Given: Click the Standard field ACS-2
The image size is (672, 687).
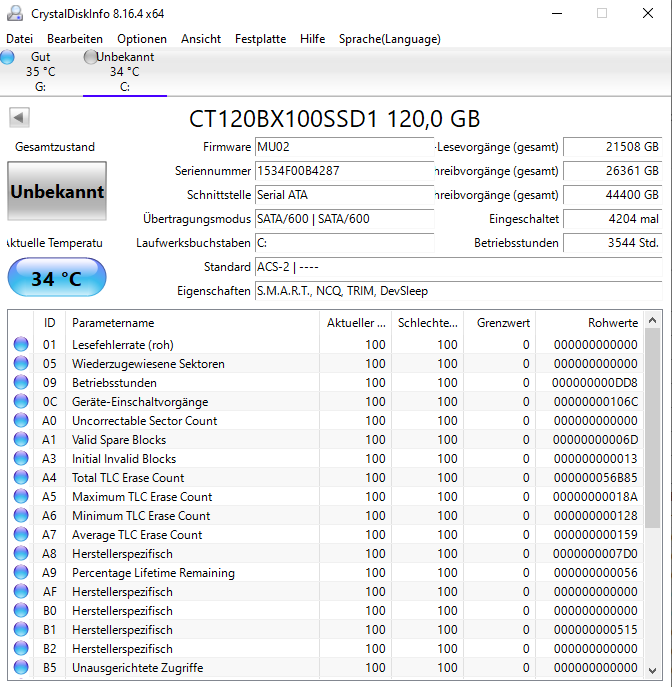Looking at the screenshot, I should (459, 267).
